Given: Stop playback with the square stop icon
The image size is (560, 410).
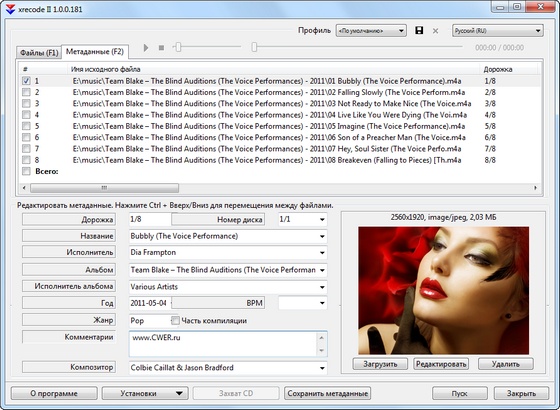Looking at the screenshot, I should (x=161, y=48).
